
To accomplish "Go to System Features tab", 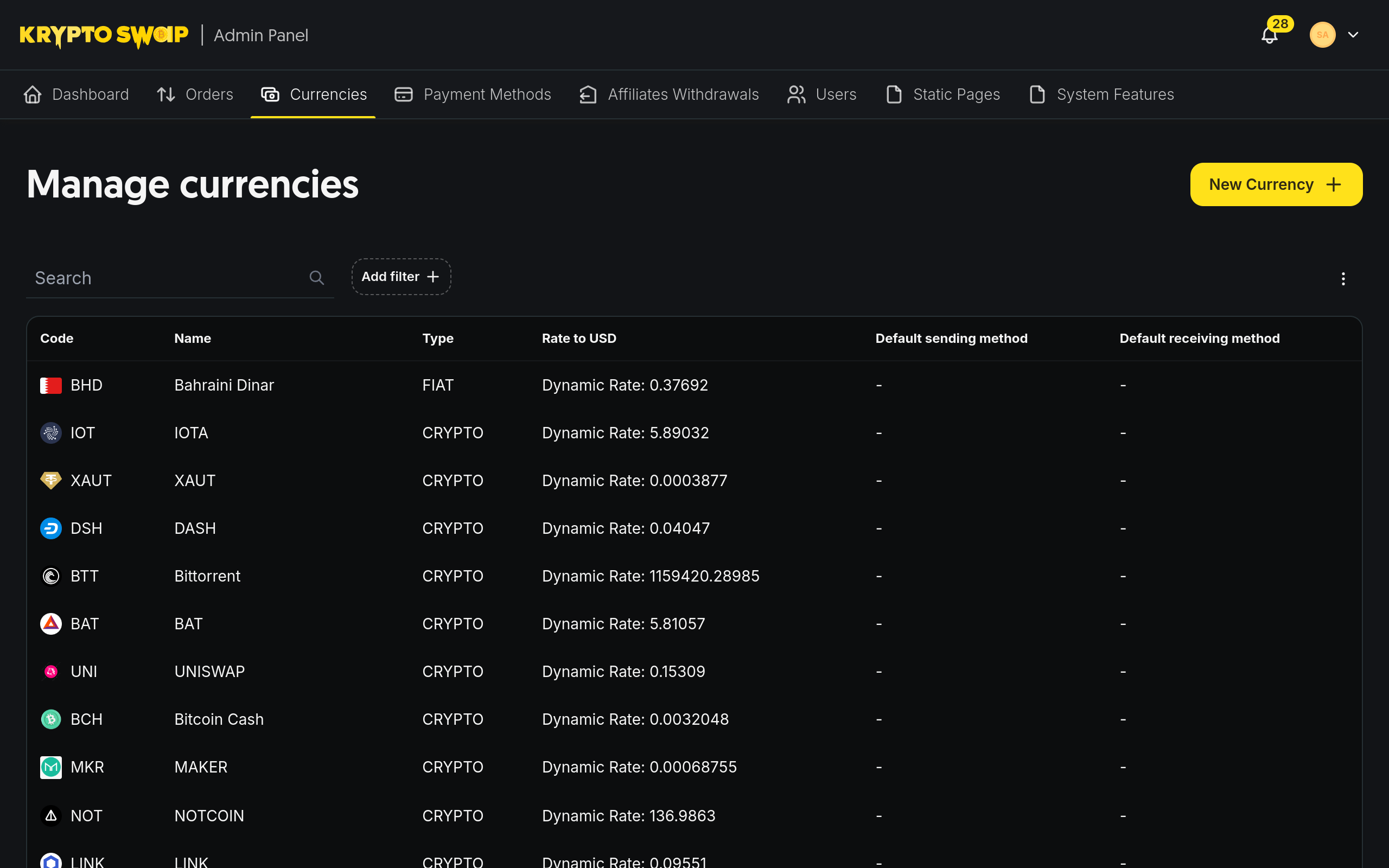I will (x=1101, y=94).
